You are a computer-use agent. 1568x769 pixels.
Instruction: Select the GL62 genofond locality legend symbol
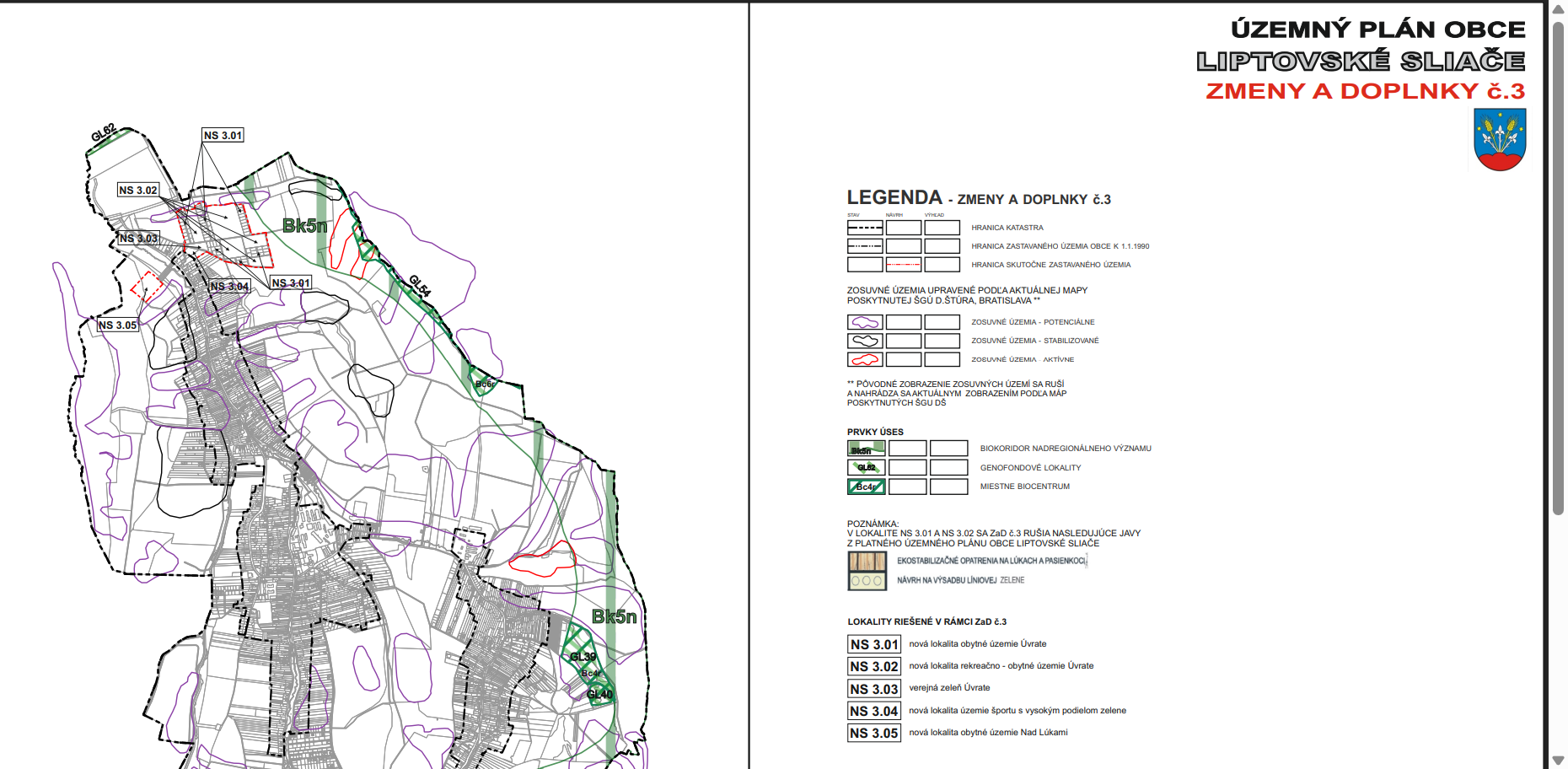point(866,467)
